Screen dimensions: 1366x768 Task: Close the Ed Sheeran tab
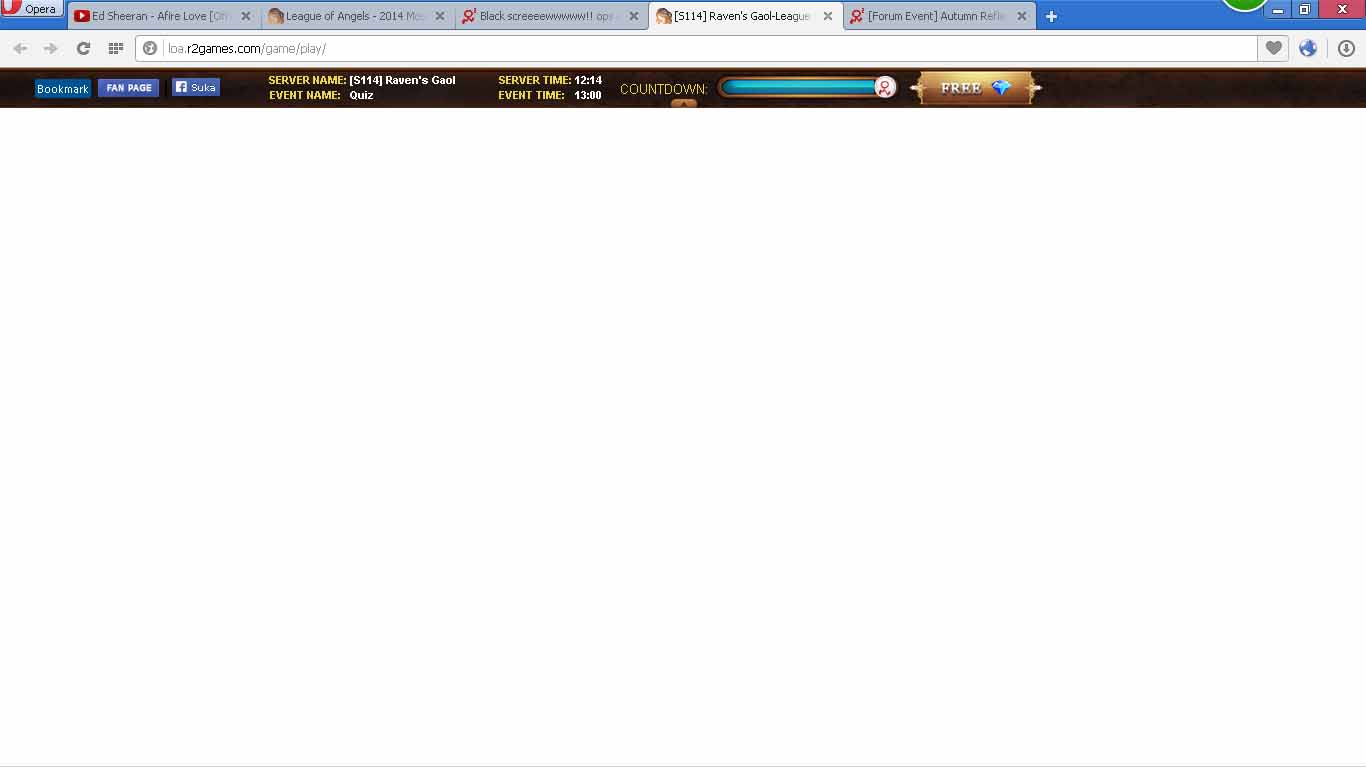[246, 16]
